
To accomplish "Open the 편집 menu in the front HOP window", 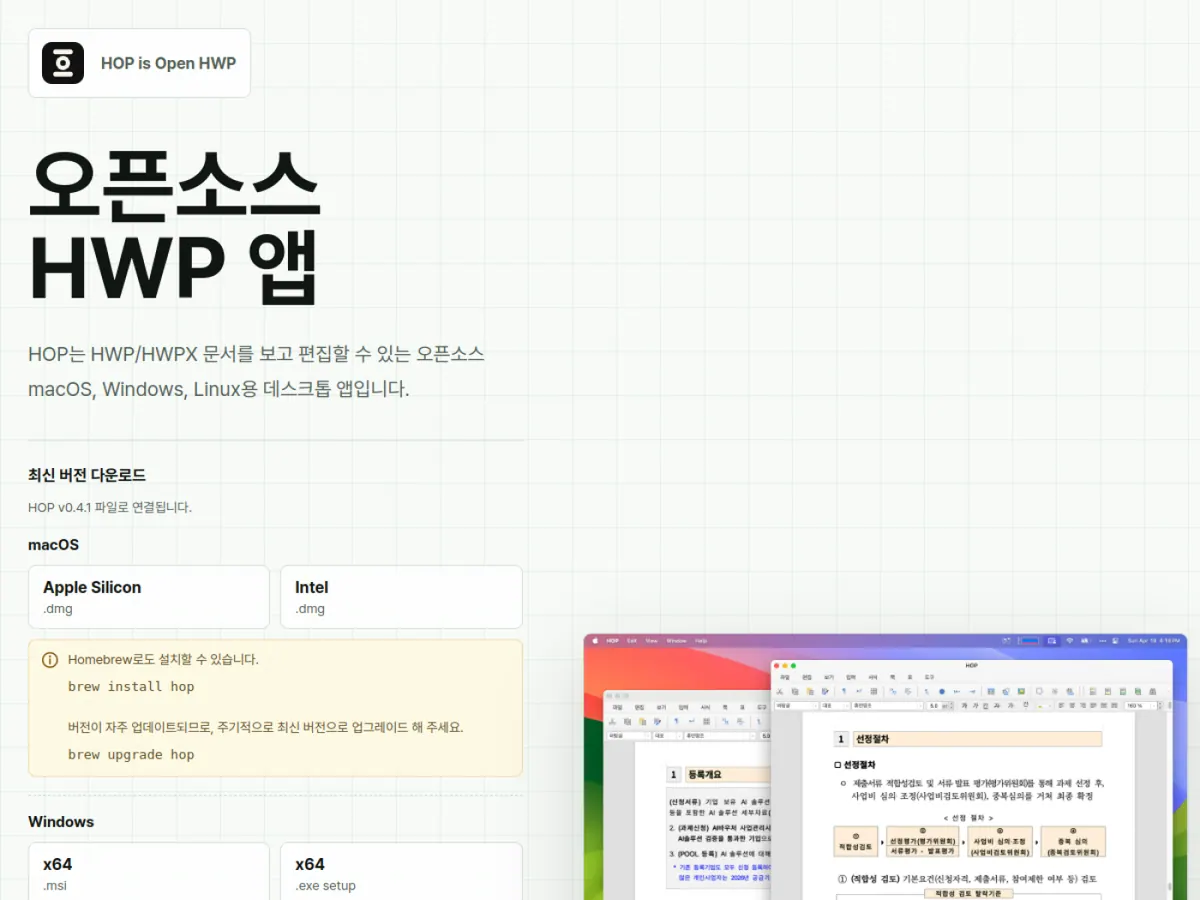I will coord(806,677).
